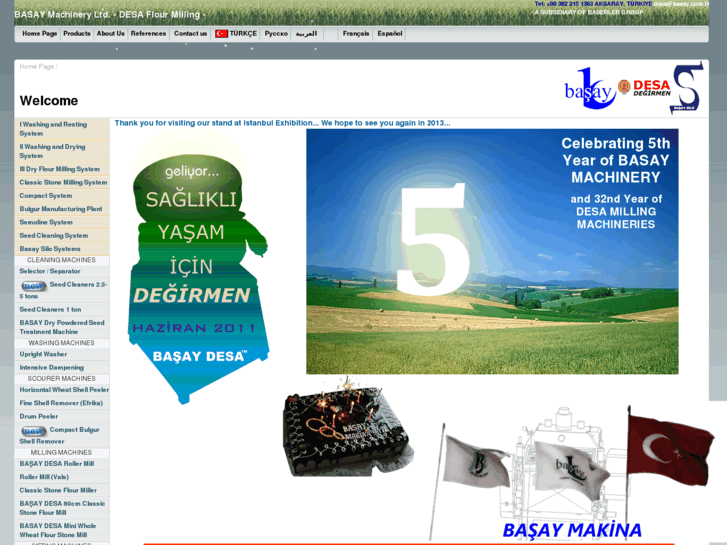Viewport: 727px width, 545px height.
Task: Open Bulgur Manufacturing Plant link
Action: (62, 209)
